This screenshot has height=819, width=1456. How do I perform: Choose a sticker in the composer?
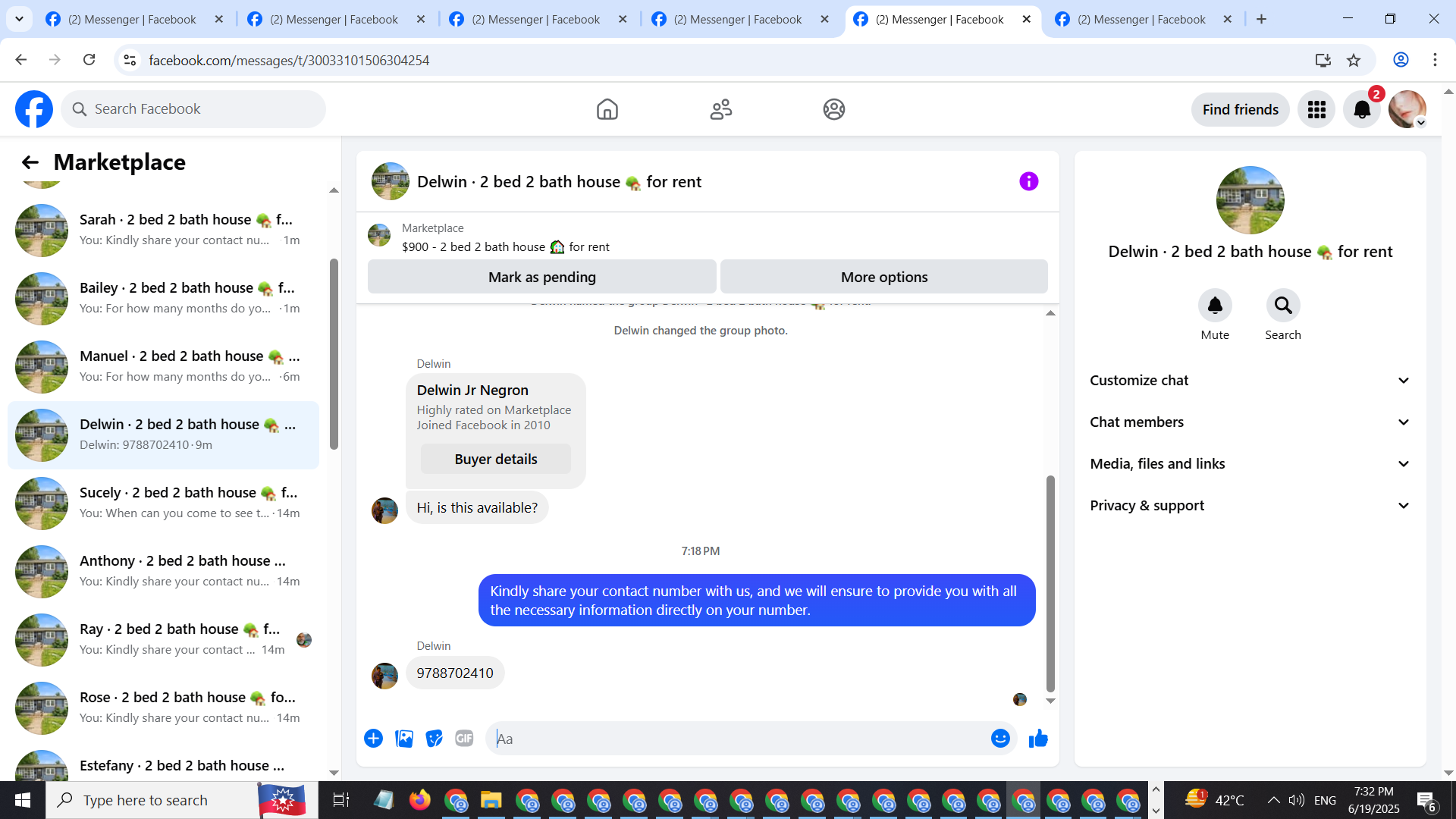(x=434, y=739)
